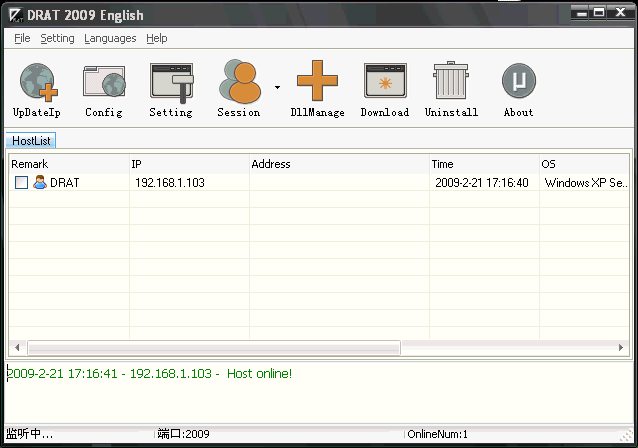638x448 pixels.
Task: Open the File menu
Action: 22,38
